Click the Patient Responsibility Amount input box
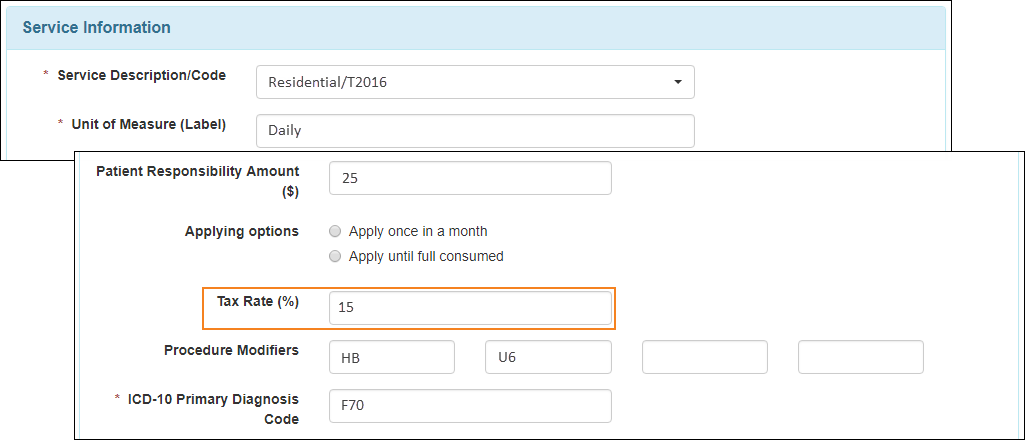Viewport: 1029px width, 445px height. pyautogui.click(x=470, y=178)
